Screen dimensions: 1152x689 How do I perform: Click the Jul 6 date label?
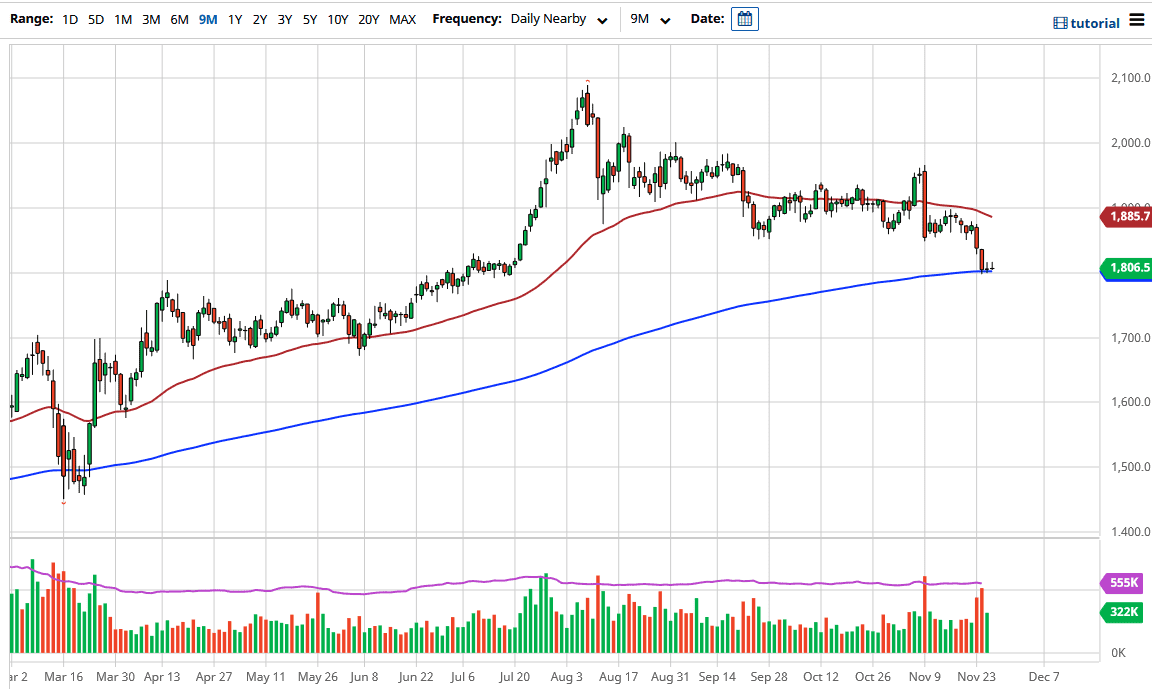tap(462, 677)
